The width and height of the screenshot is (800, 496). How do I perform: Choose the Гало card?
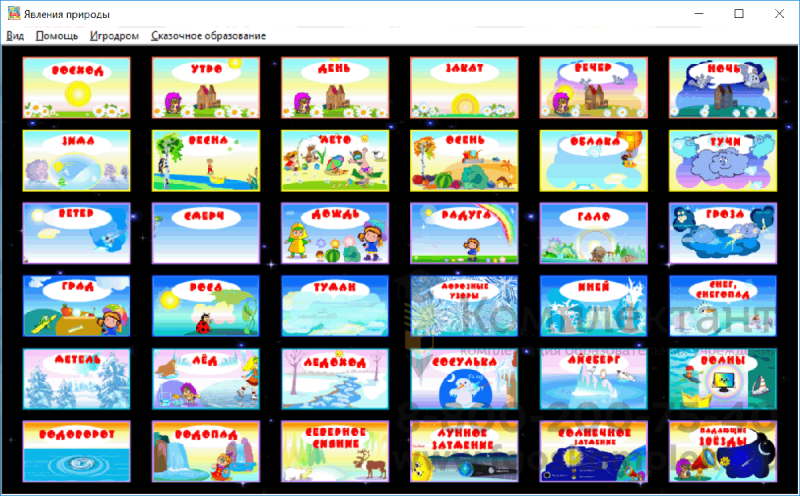pos(594,233)
